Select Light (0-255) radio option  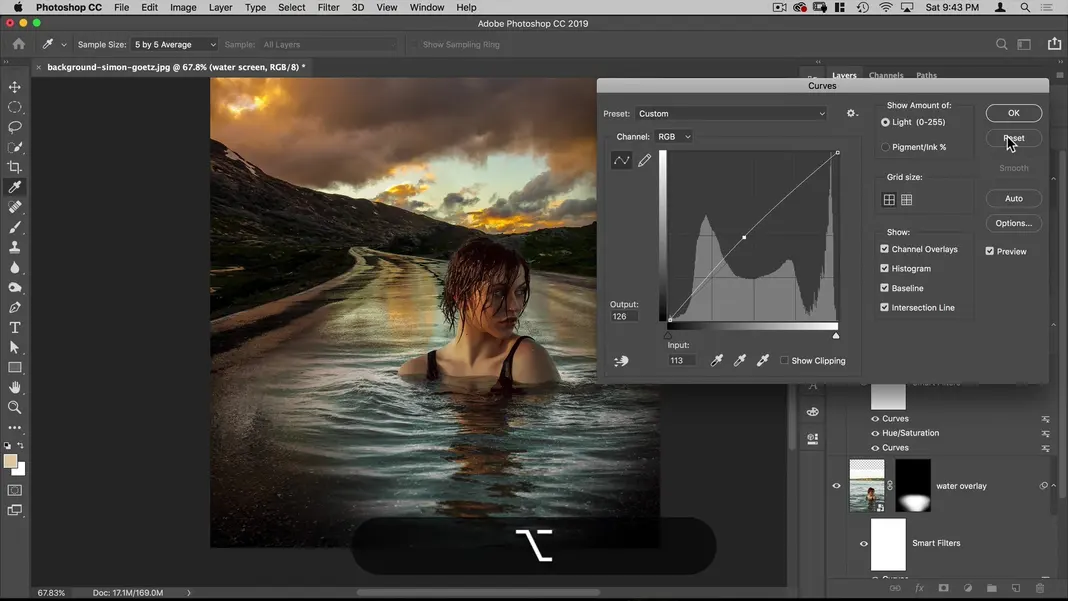pyautogui.click(x=885, y=123)
